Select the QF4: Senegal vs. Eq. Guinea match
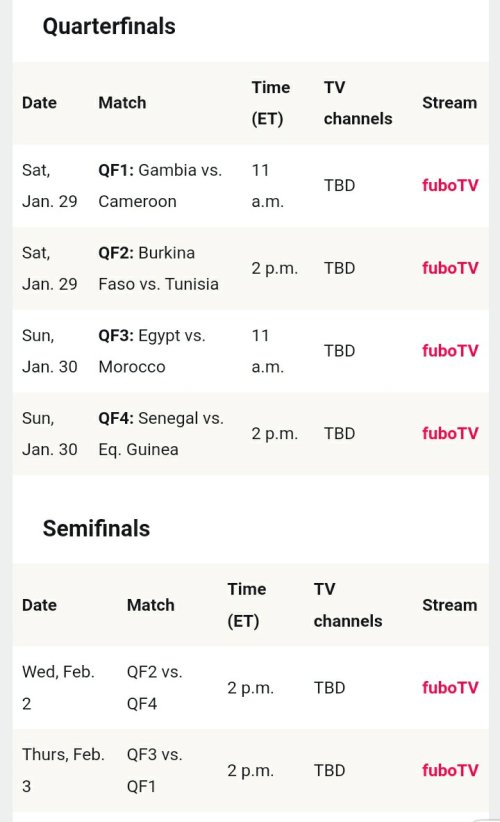This screenshot has height=822, width=500. pos(161,434)
